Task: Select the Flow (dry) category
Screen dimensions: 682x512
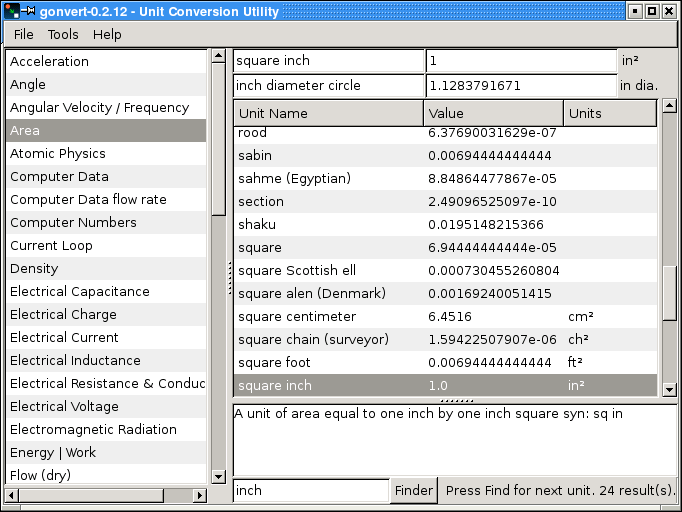Action: 106,474
